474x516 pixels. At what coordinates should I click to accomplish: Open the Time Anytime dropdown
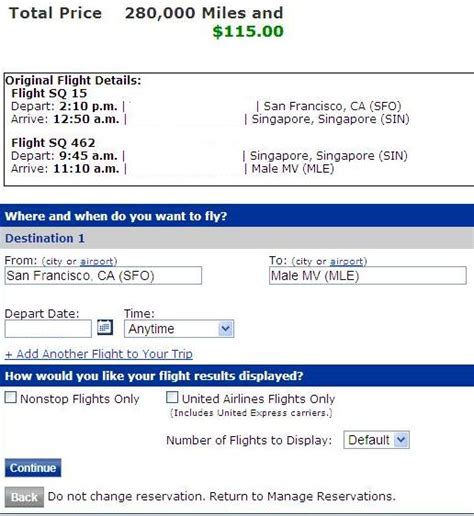coord(179,329)
